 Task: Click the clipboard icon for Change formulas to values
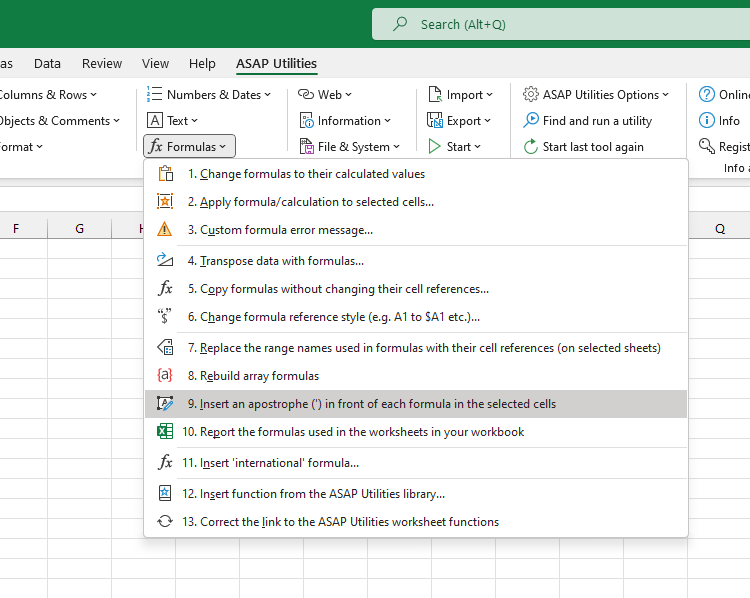[x=166, y=174]
